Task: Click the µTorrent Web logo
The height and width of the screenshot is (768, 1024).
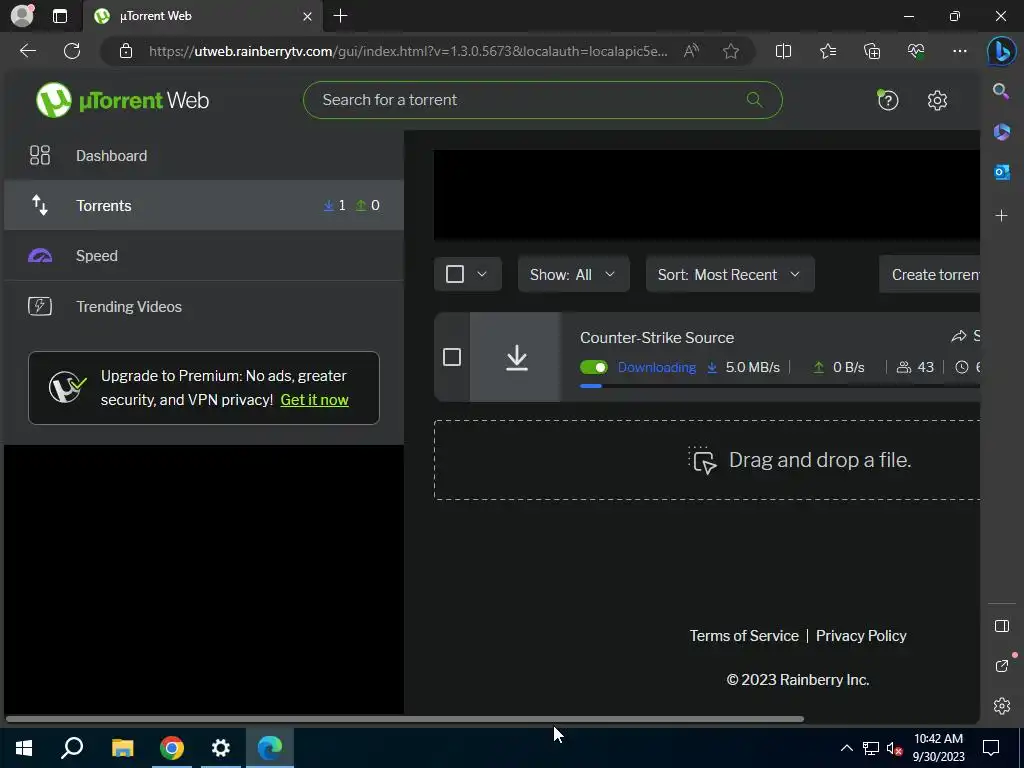Action: point(122,100)
